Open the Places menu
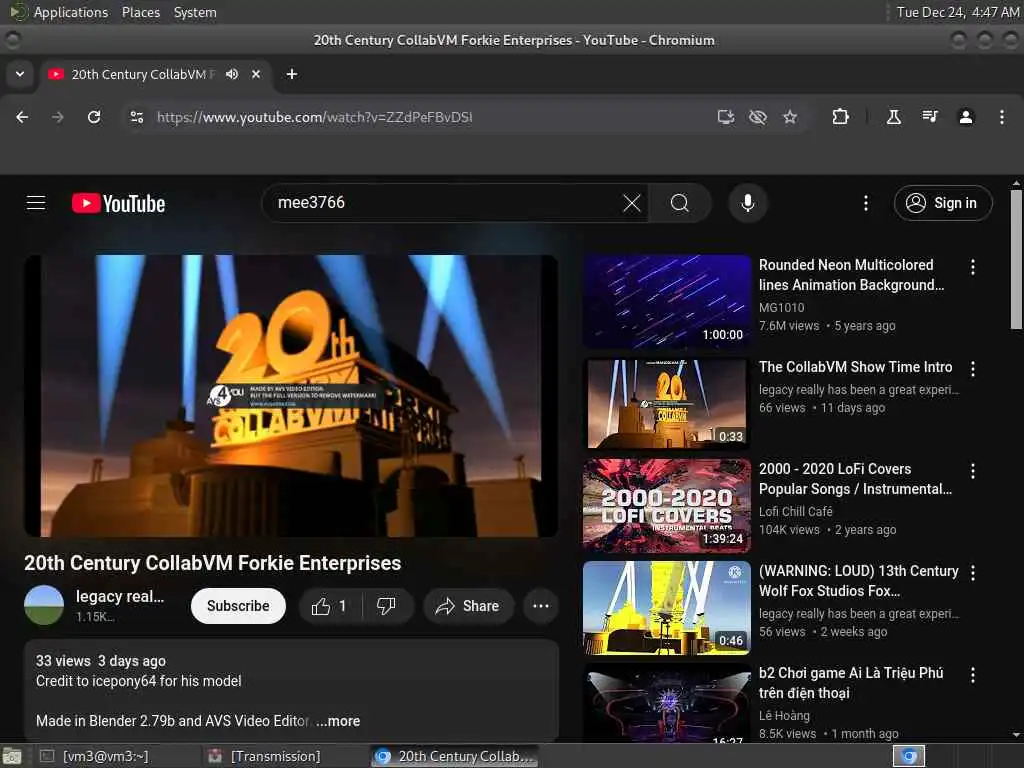This screenshot has height=768, width=1024. pyautogui.click(x=140, y=12)
